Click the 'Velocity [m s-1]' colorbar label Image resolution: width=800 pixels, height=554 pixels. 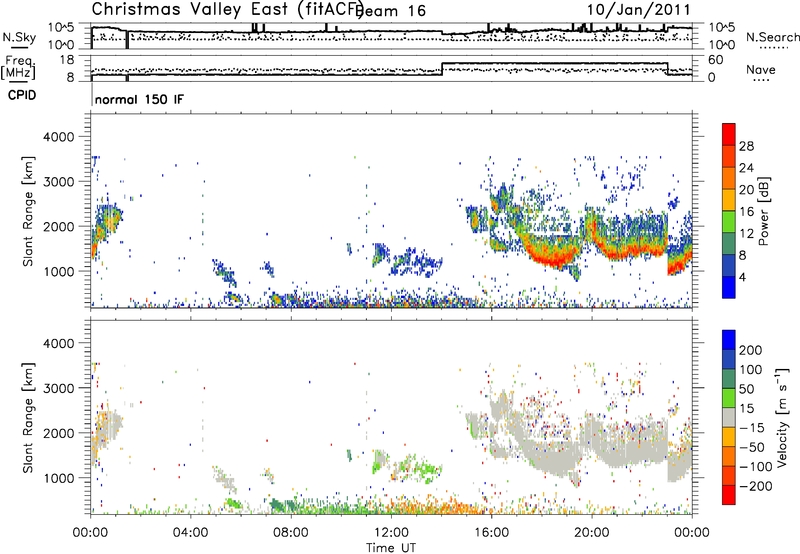point(782,418)
